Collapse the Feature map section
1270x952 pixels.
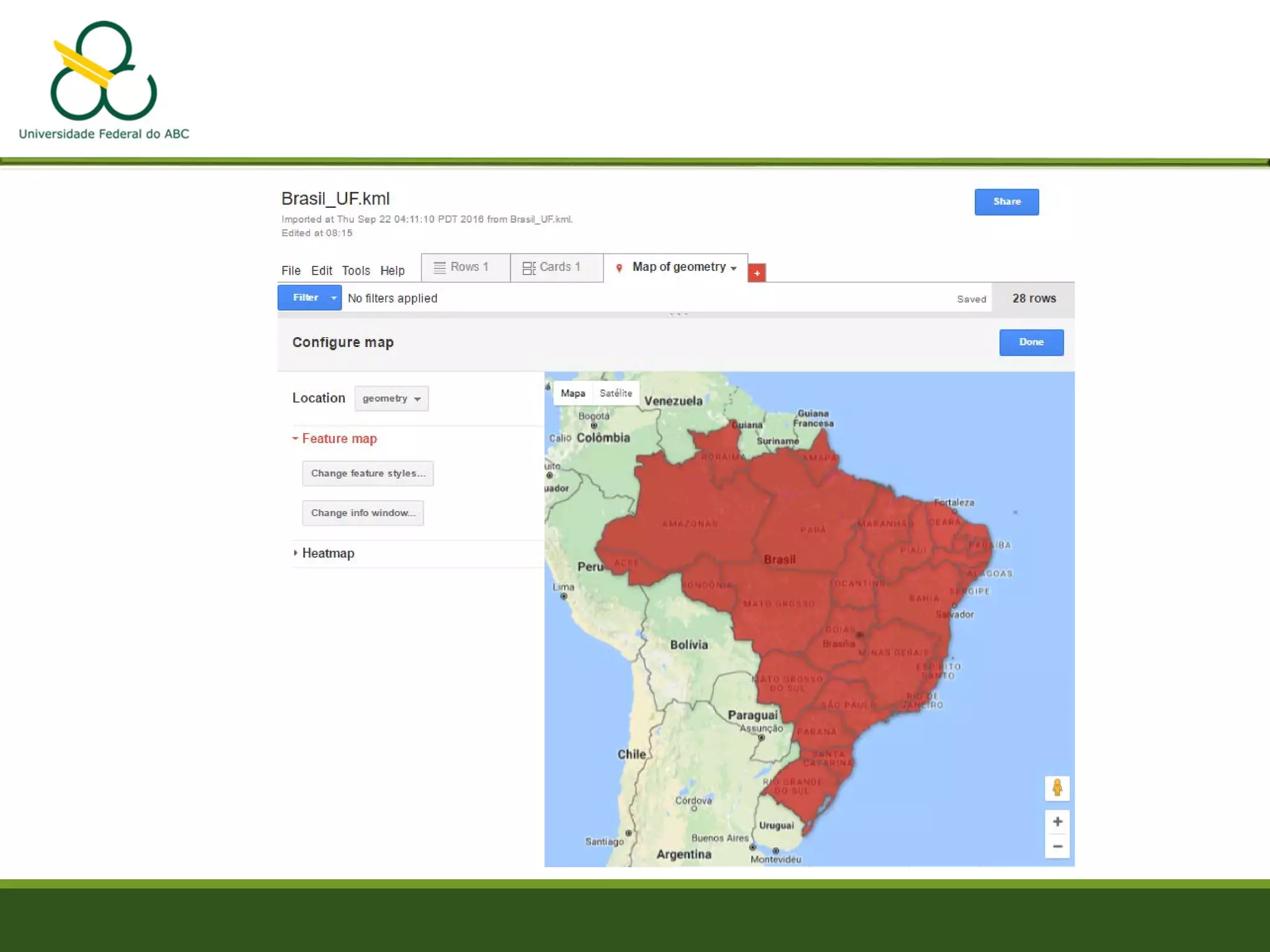tap(339, 439)
